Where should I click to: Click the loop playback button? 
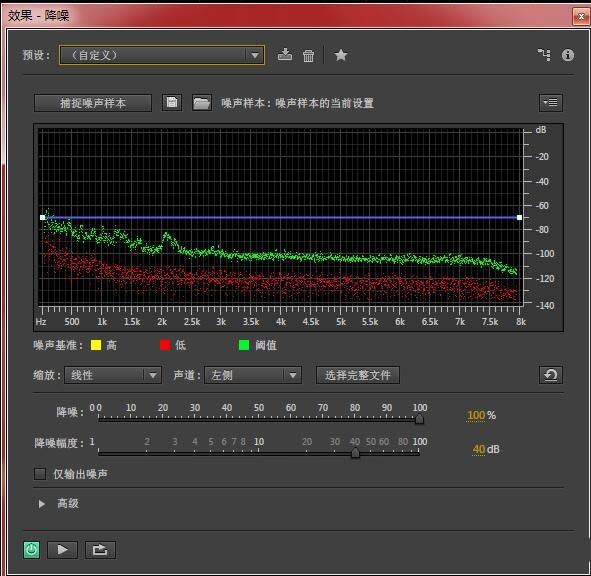point(100,550)
